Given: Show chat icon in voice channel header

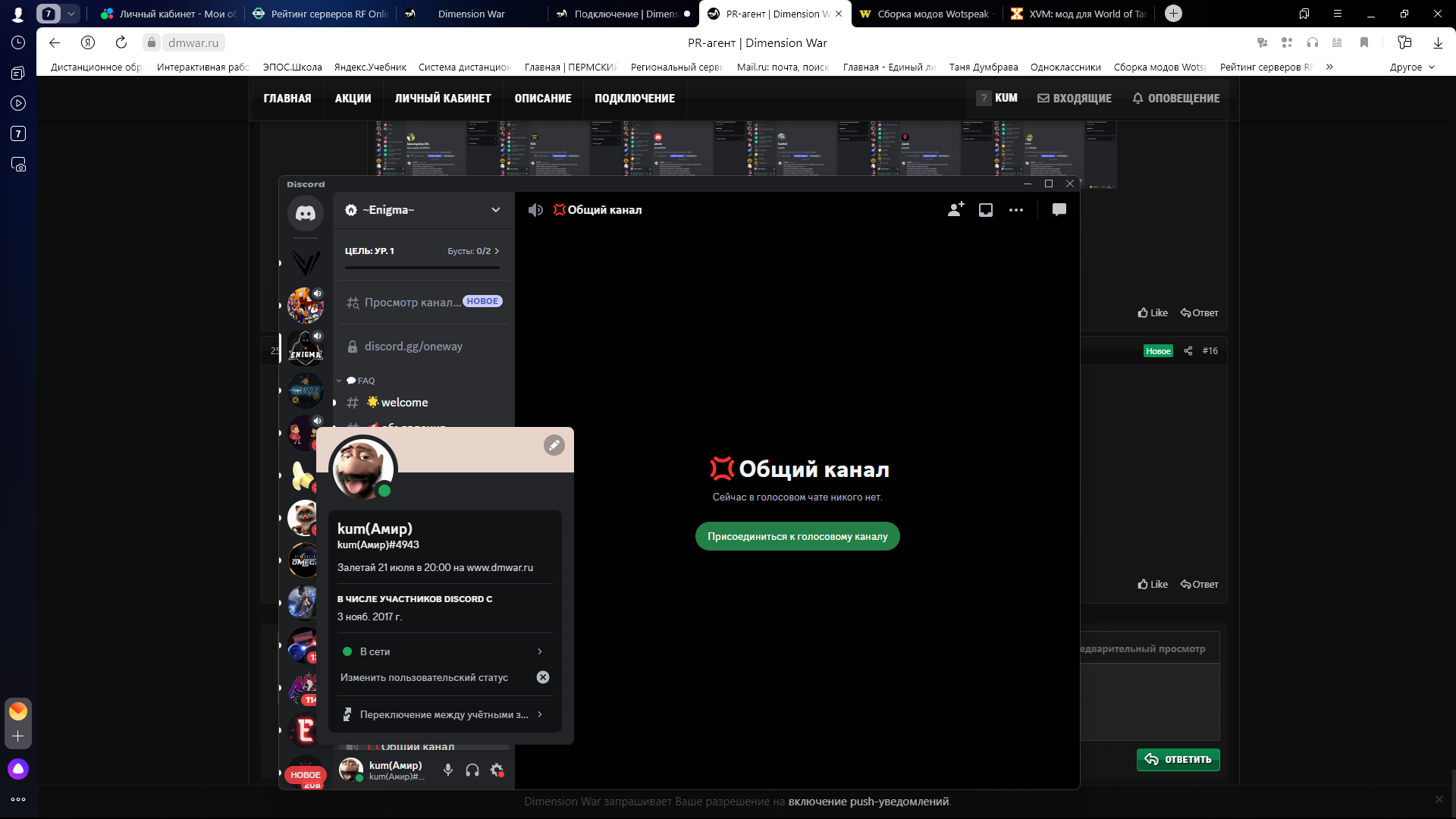Looking at the screenshot, I should pos(1059,210).
